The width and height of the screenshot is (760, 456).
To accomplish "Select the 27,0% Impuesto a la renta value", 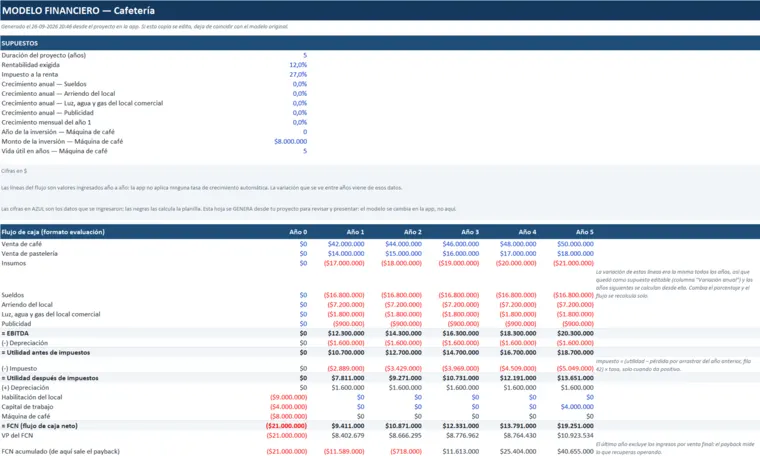I will click(x=298, y=75).
